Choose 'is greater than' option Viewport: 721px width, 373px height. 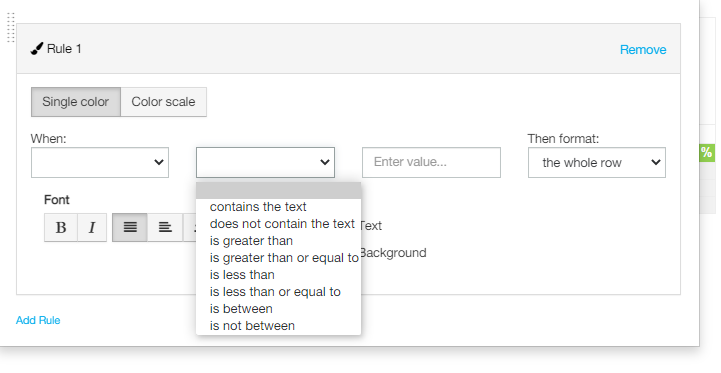[x=278, y=241]
